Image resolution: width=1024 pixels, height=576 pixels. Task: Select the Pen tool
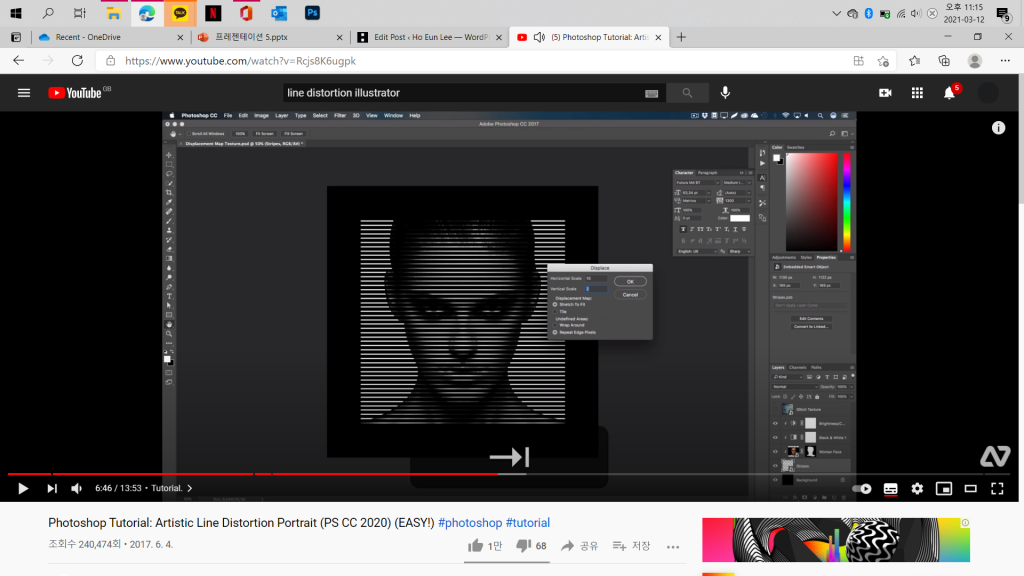(169, 287)
